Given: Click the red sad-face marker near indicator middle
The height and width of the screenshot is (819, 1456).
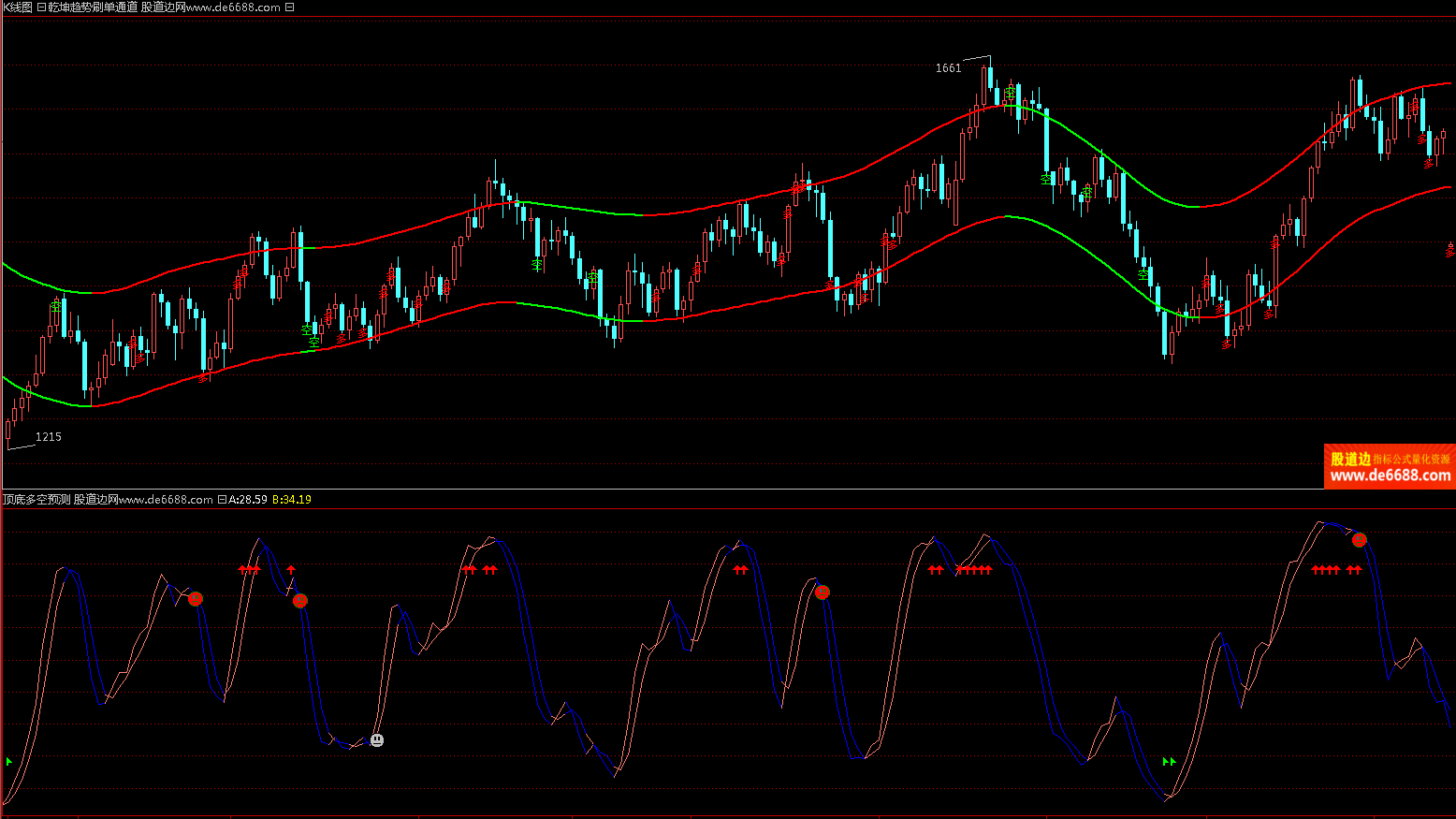Looking at the screenshot, I should click(823, 592).
